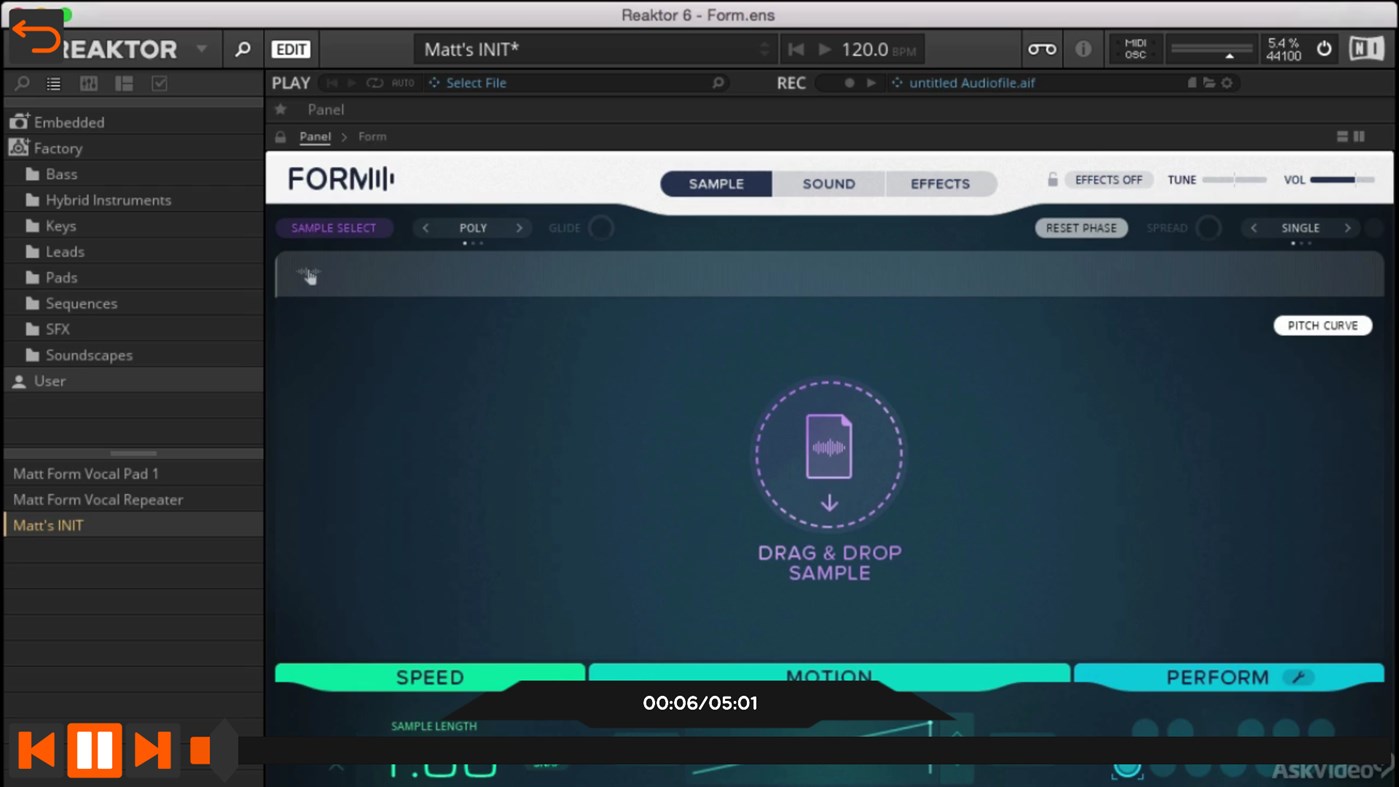Open the Leads folder

(x=133, y=252)
